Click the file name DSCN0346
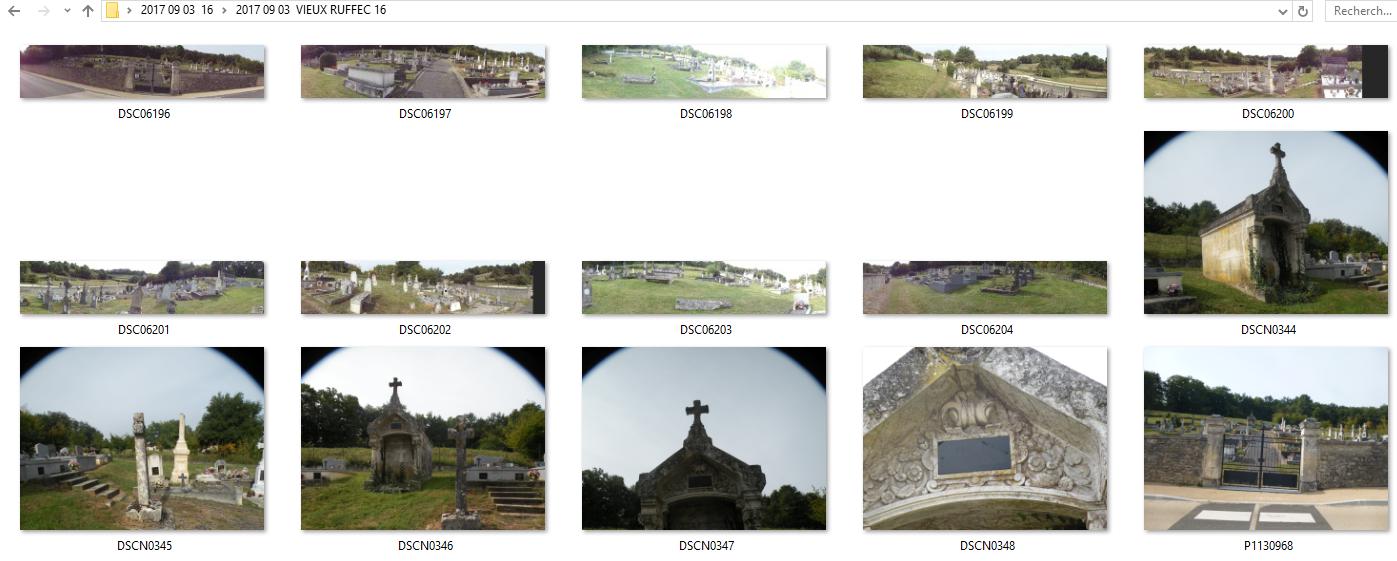This screenshot has height=561, width=1397. [x=425, y=546]
